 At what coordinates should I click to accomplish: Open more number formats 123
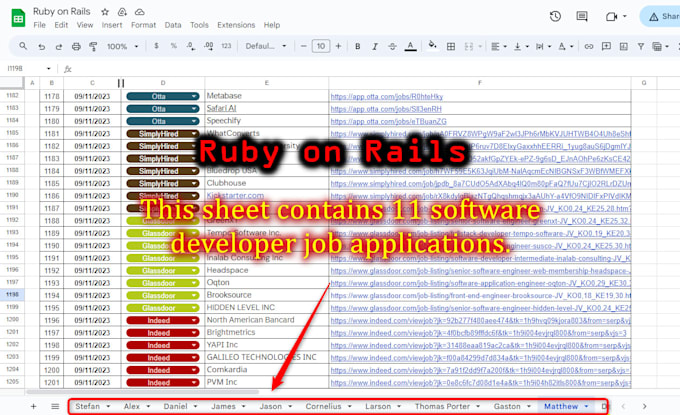[x=226, y=46]
